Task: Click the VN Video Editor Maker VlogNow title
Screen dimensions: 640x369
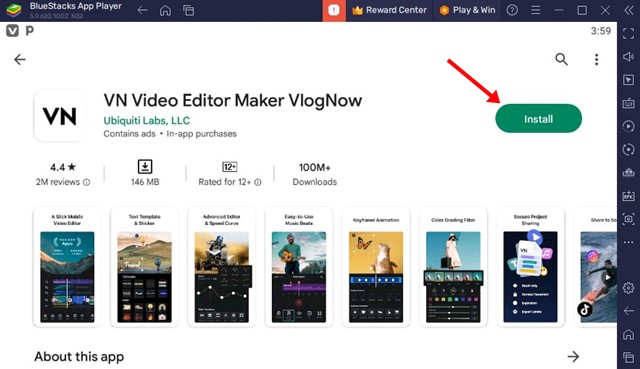Action: pyautogui.click(x=233, y=100)
